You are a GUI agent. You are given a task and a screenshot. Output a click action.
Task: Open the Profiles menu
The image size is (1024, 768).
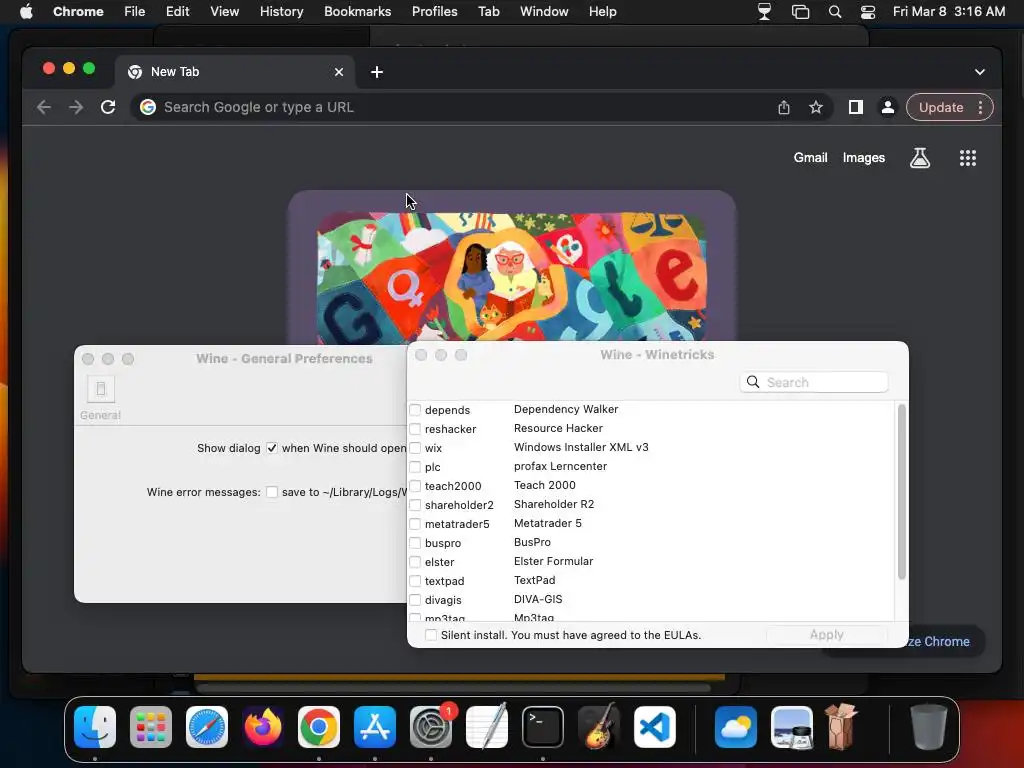[x=434, y=12]
